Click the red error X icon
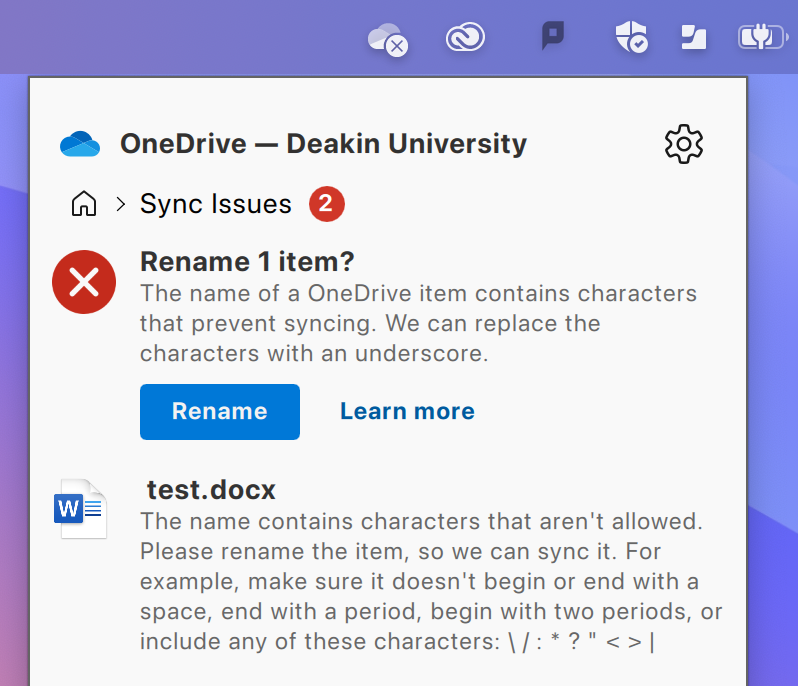 [x=84, y=284]
